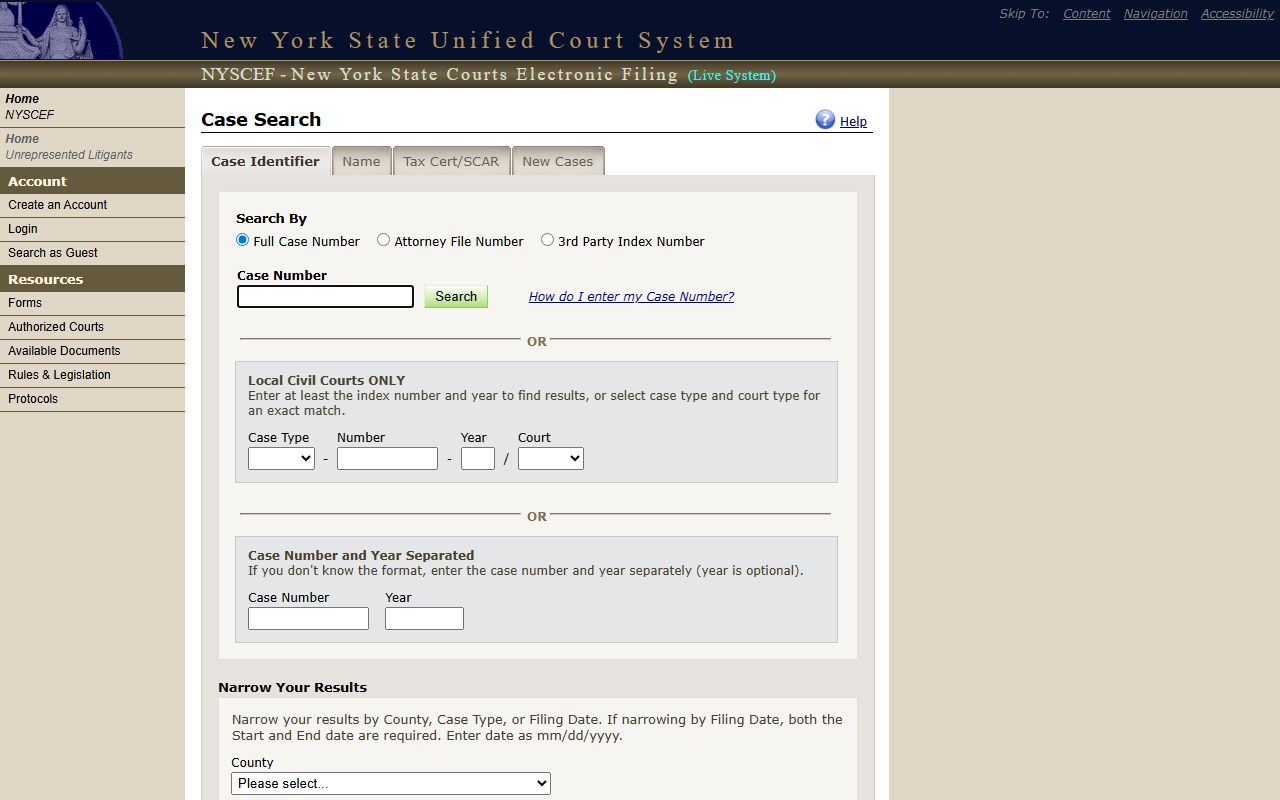
Task: Click the Help link text
Action: (853, 121)
